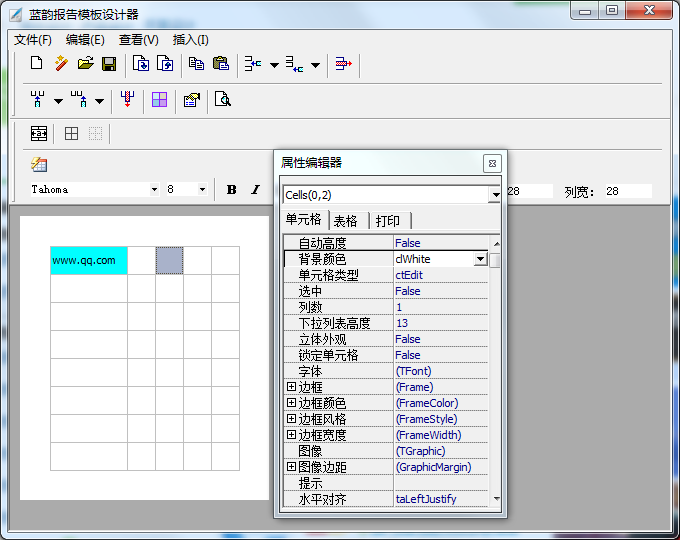Image resolution: width=680 pixels, height=540 pixels.
Task: Open the 插入(I) menu
Action: coord(191,40)
